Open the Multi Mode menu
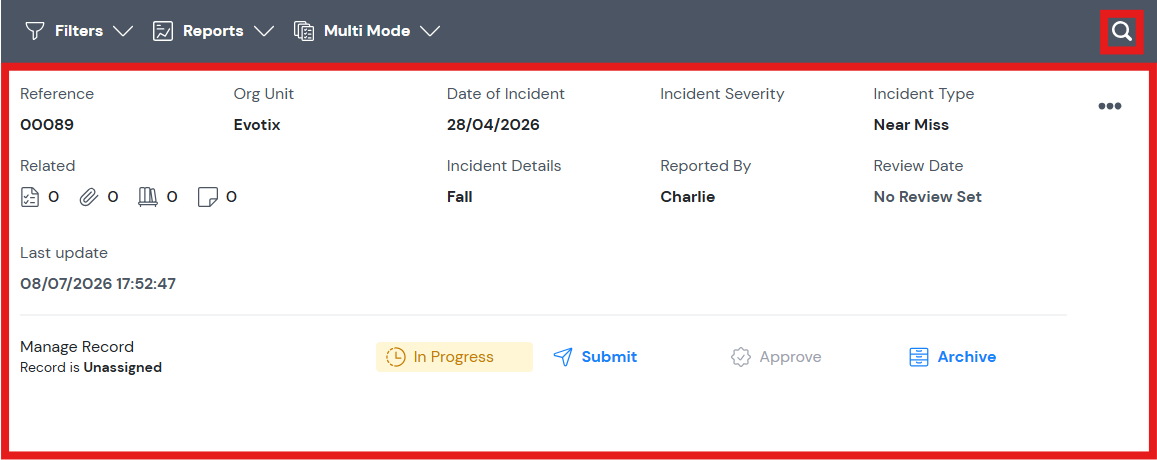Viewport: 1157px width, 460px height. coord(367,31)
